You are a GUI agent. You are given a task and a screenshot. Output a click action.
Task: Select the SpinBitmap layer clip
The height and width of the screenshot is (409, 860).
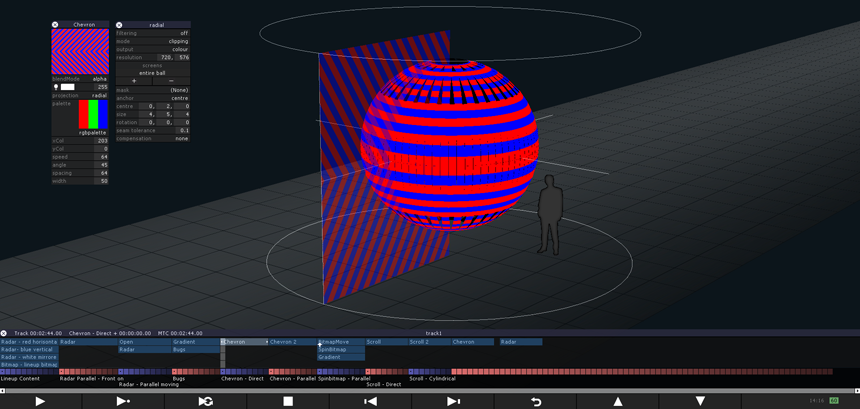pyautogui.click(x=341, y=349)
